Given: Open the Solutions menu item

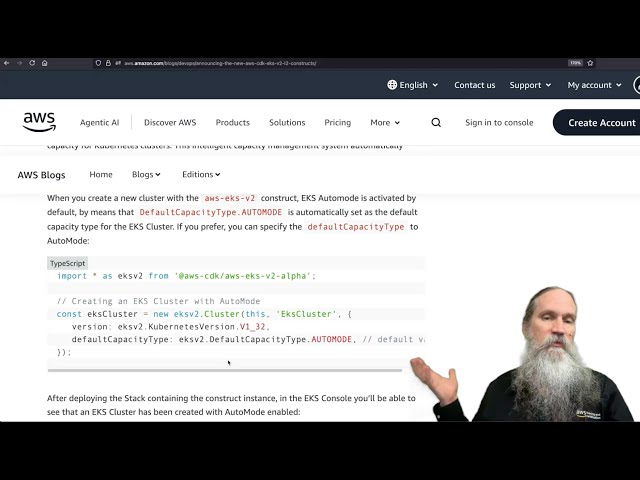Looking at the screenshot, I should point(287,122).
